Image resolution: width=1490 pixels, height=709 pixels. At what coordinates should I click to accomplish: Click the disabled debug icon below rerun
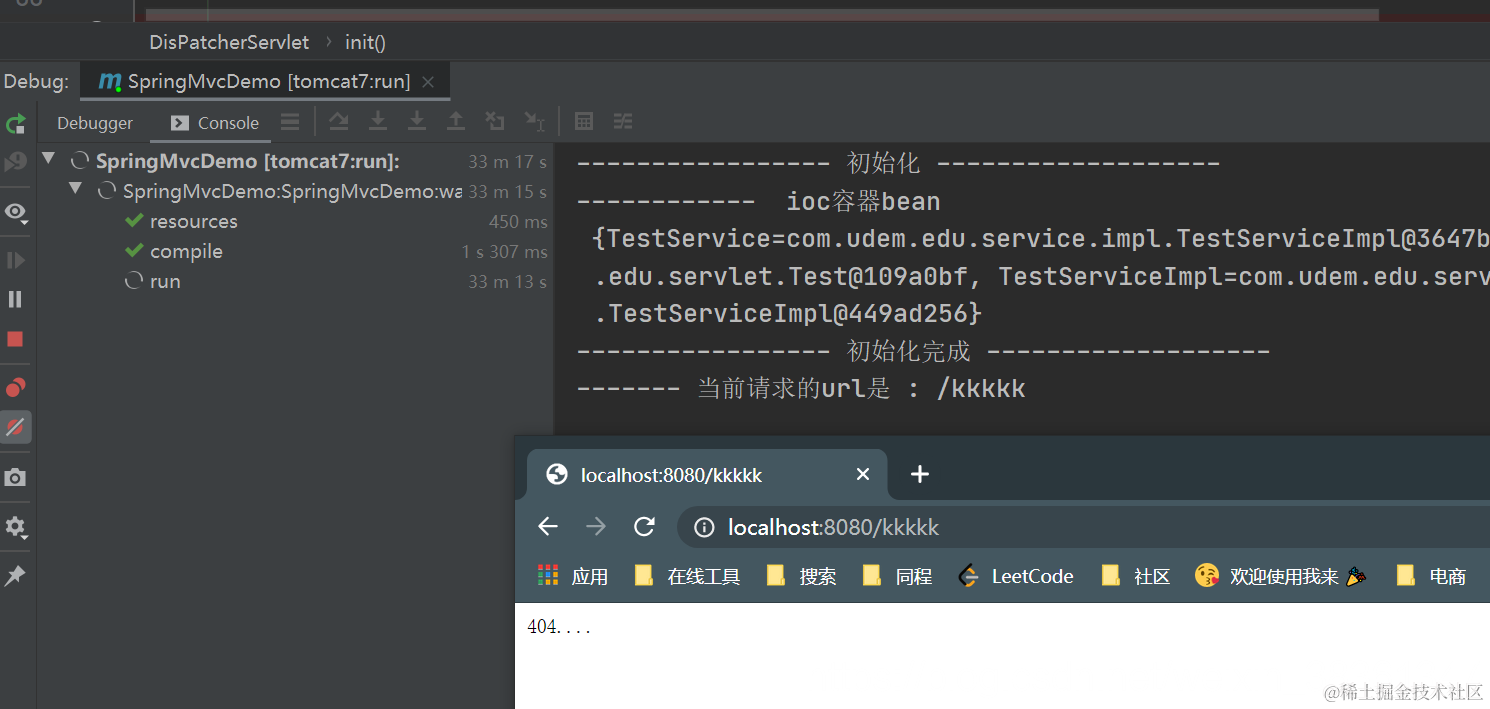pyautogui.click(x=15, y=162)
